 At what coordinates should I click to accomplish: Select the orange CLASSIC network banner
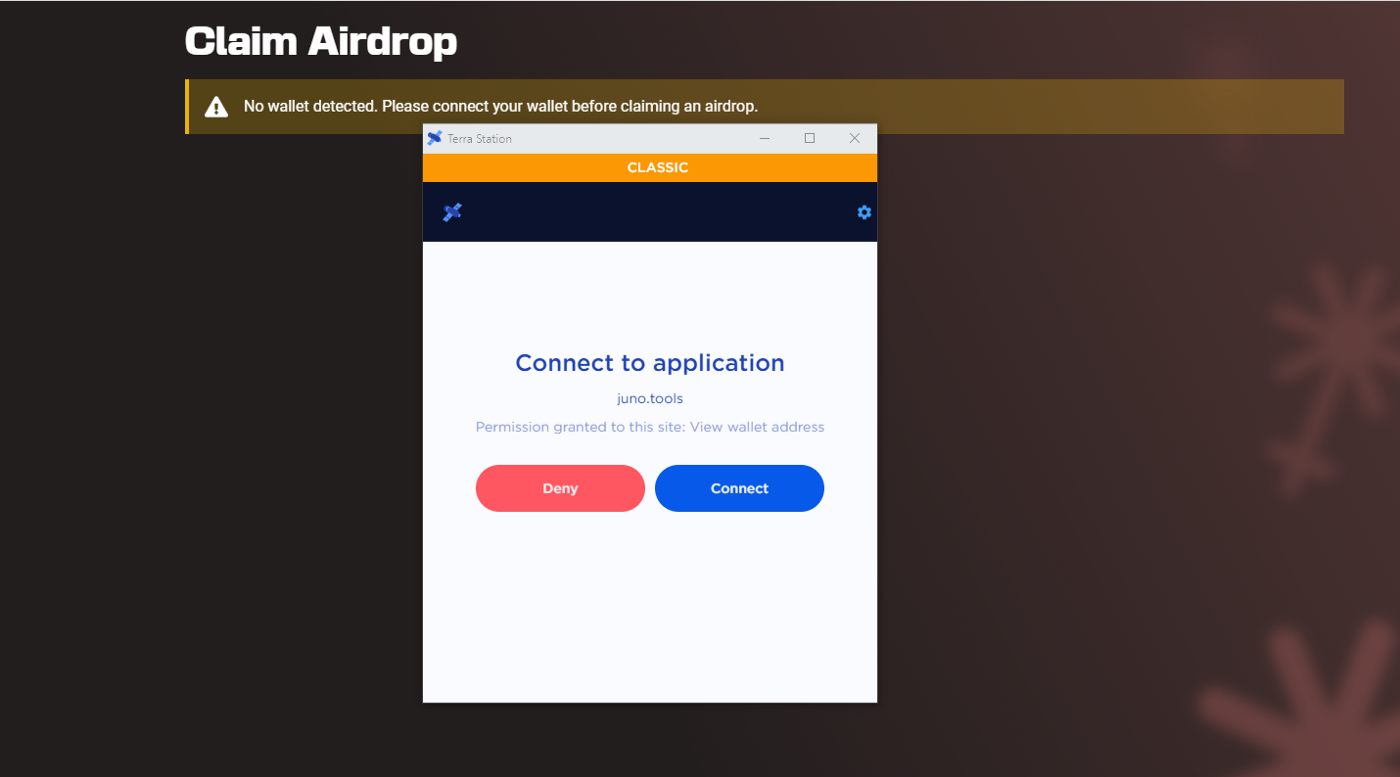(650, 168)
